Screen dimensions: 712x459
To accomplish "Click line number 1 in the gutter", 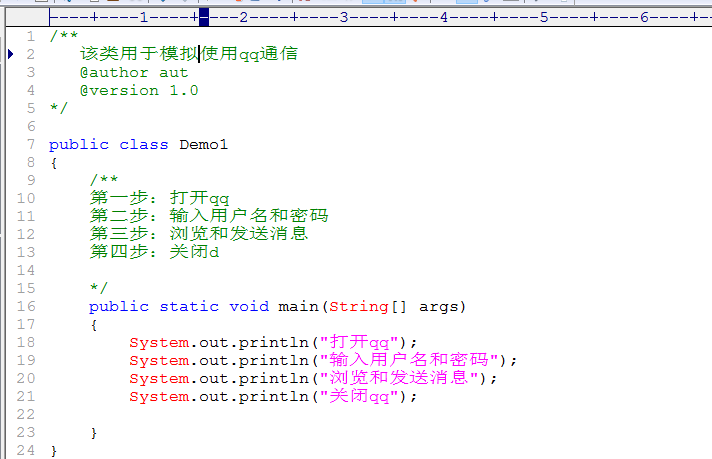I will (30, 36).
